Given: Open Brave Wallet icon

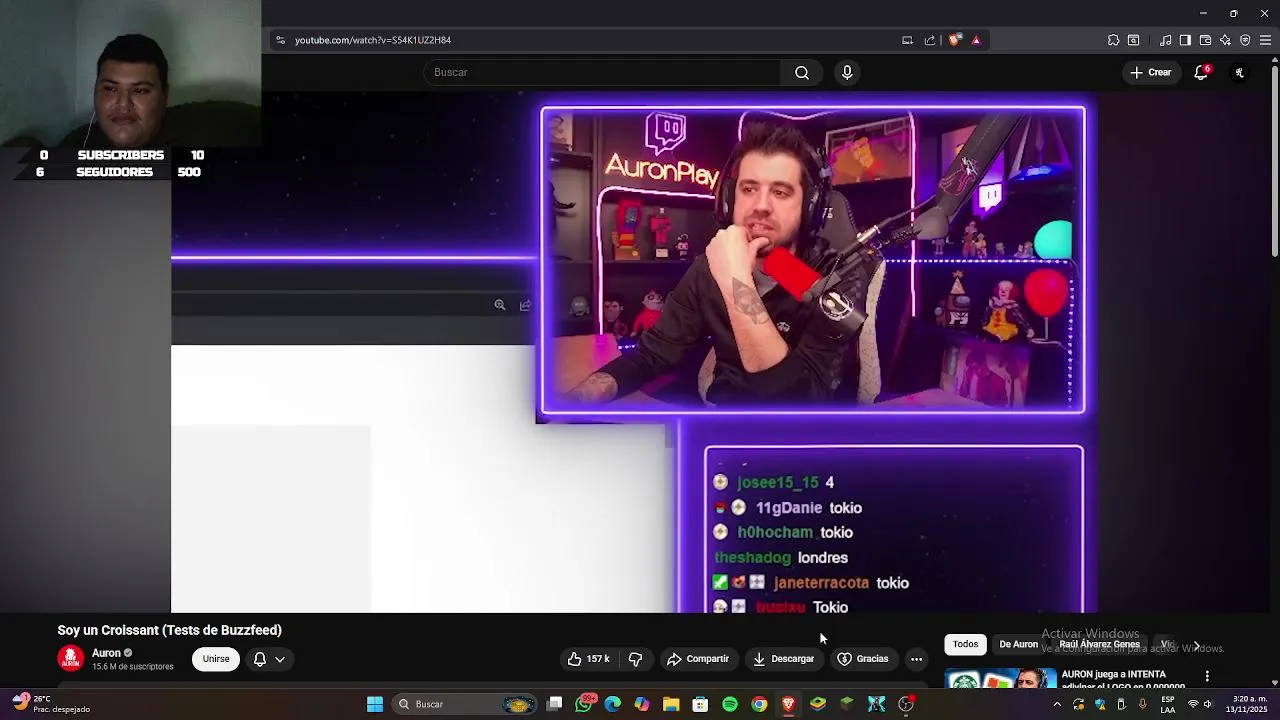Looking at the screenshot, I should click(1205, 40).
